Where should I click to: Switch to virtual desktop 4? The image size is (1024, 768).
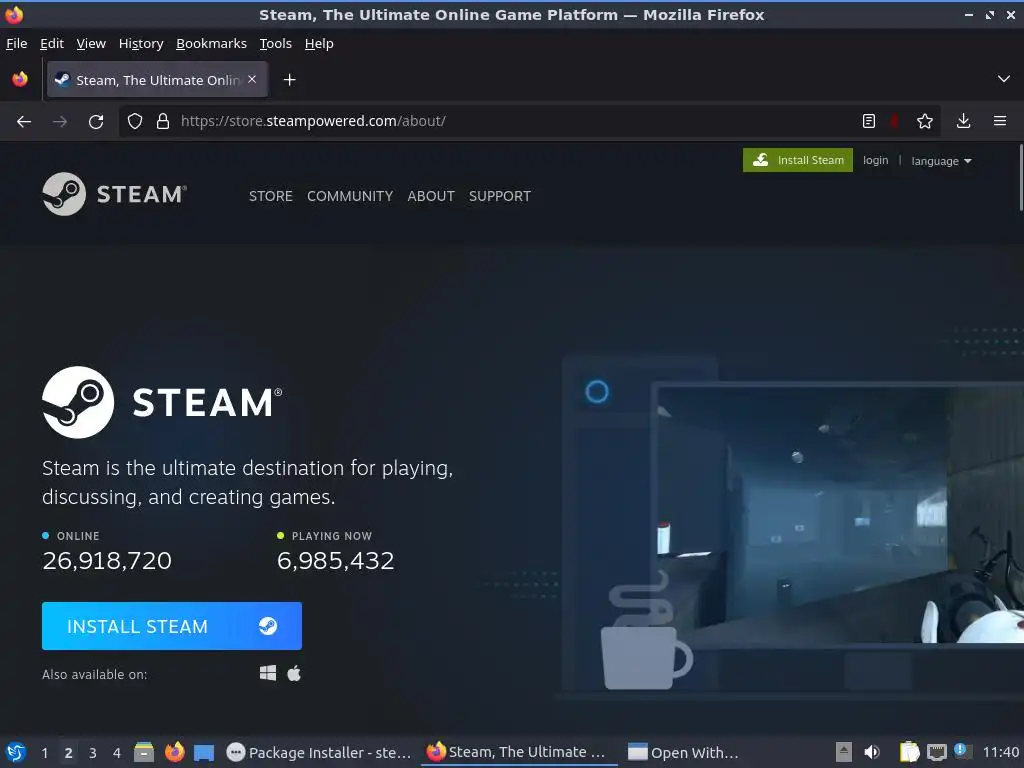tap(117, 753)
